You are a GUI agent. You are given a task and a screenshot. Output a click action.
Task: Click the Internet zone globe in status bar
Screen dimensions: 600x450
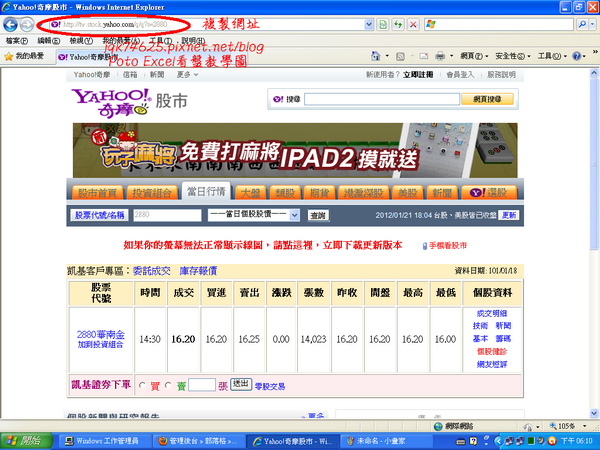tap(439, 426)
